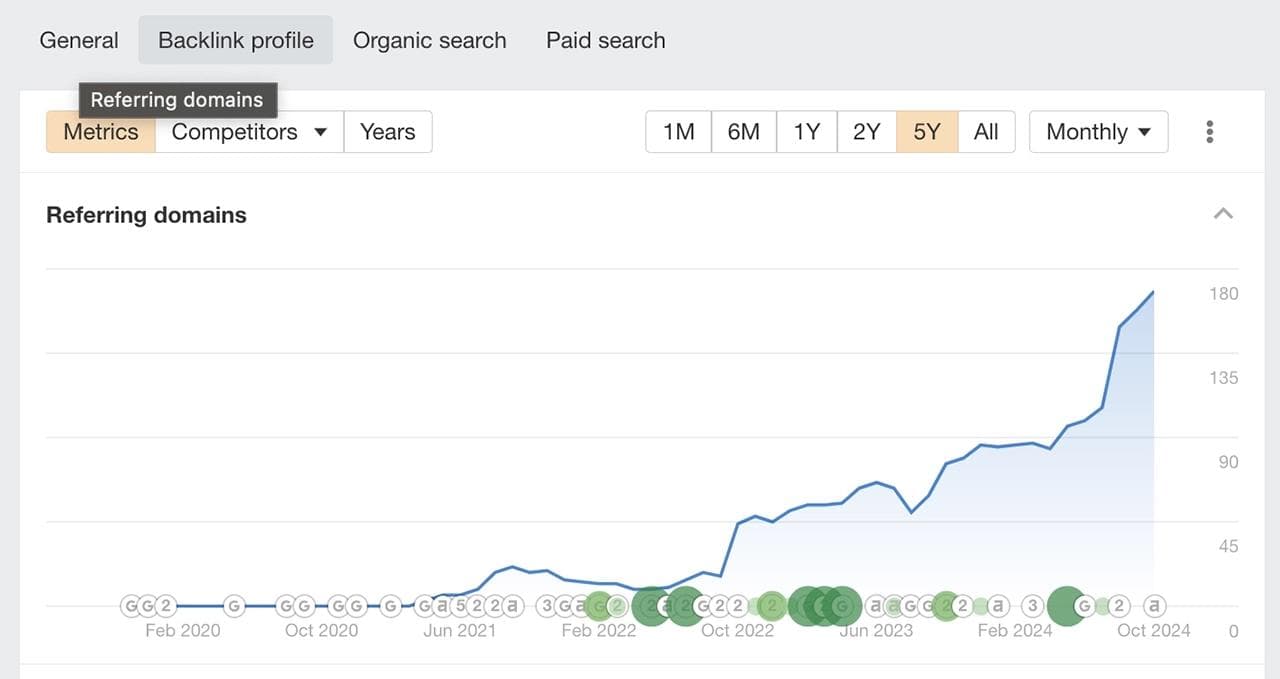Select the 1M time range
This screenshot has width=1280, height=679.
point(678,132)
